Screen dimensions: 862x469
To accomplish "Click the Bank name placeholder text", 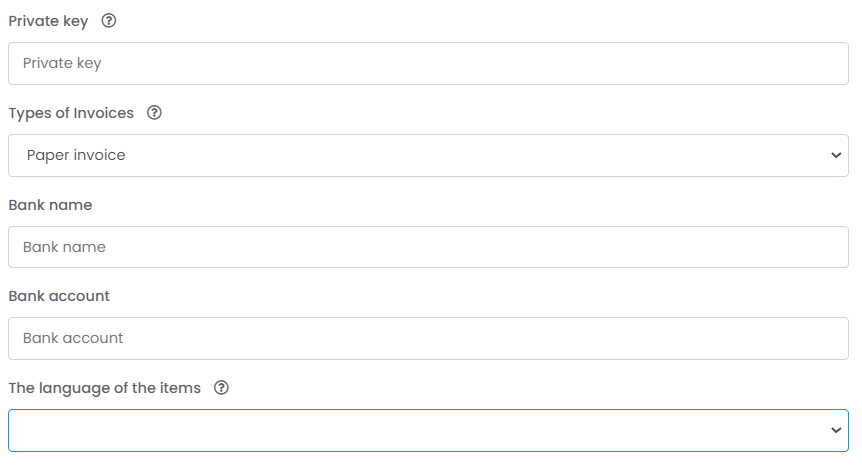I will tap(64, 247).
